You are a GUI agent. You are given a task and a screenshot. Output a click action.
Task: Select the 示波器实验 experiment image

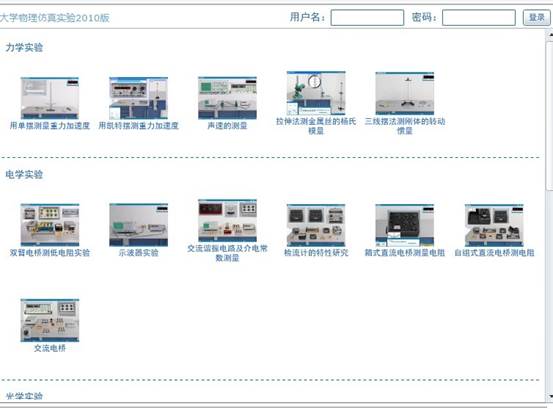click(139, 225)
